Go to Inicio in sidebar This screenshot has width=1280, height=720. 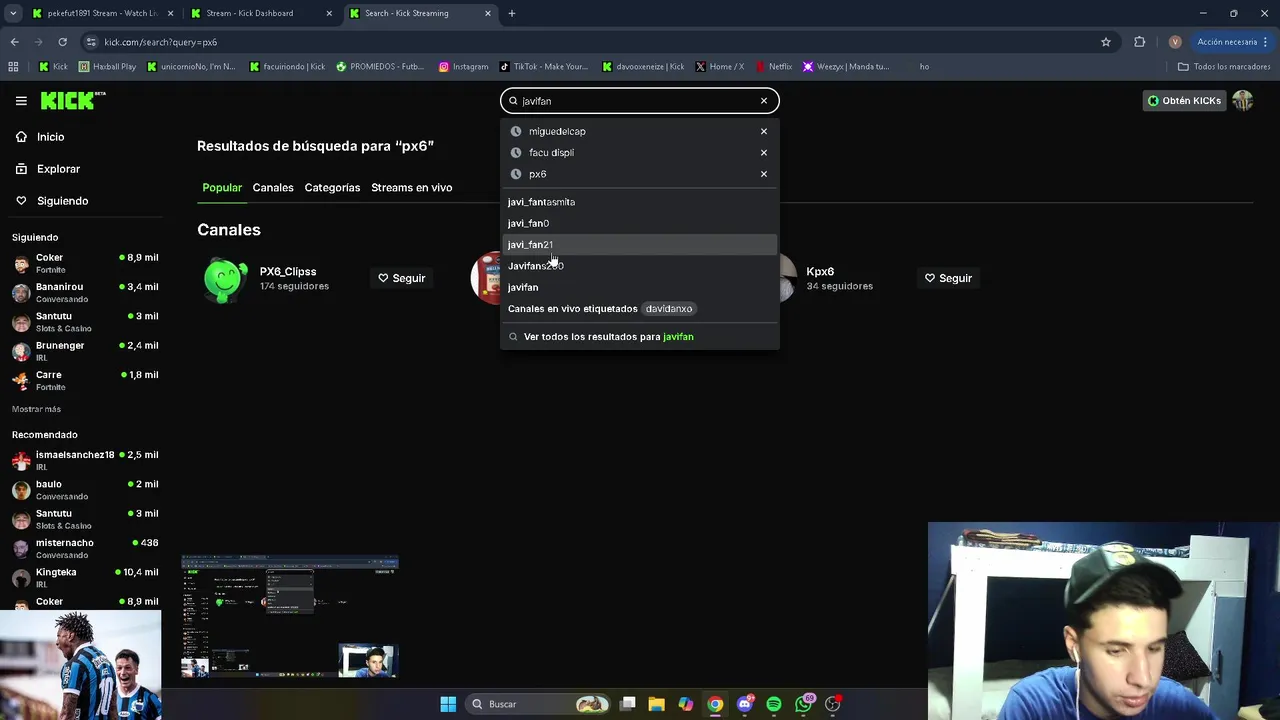click(51, 137)
